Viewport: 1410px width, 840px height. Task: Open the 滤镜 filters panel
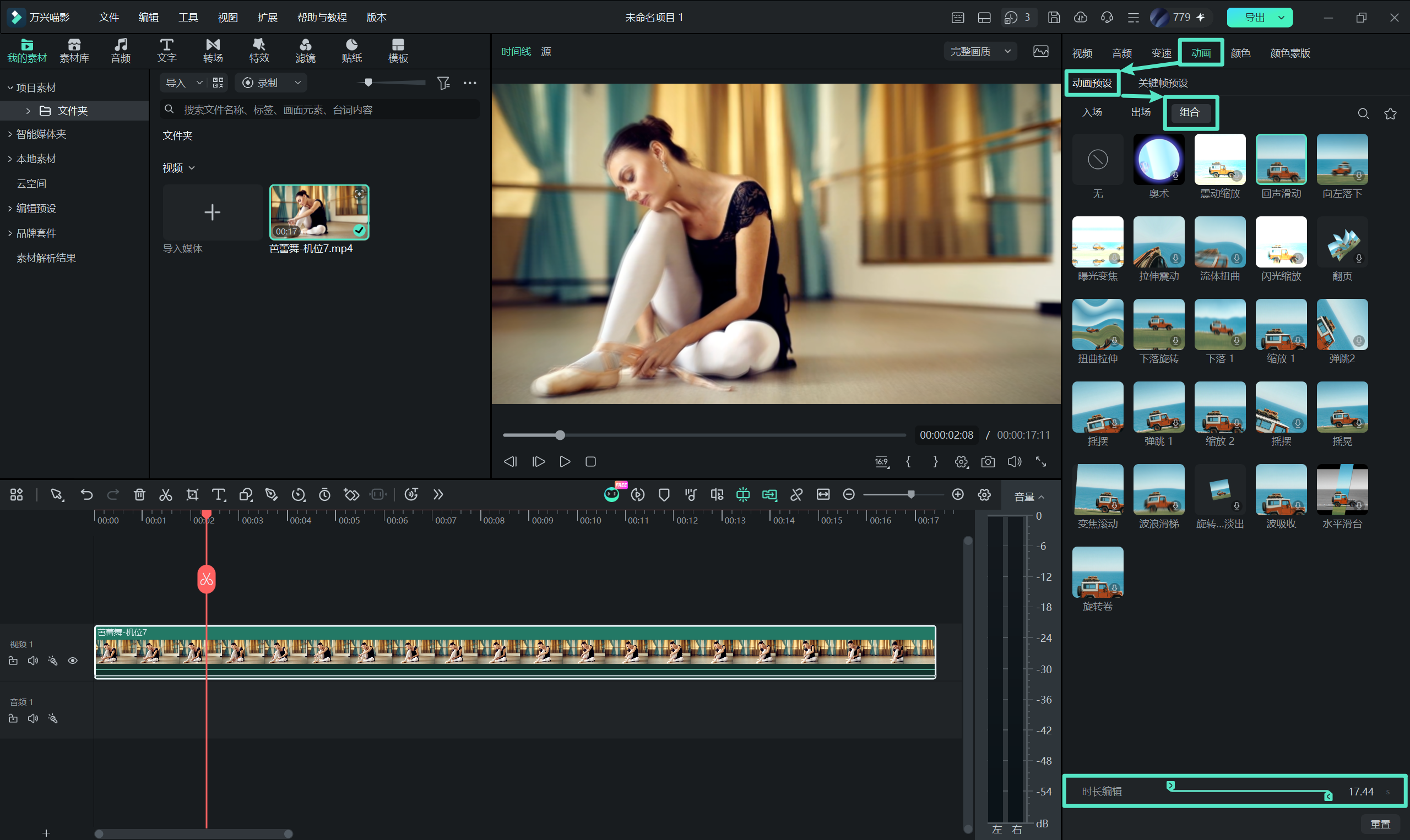[305, 51]
